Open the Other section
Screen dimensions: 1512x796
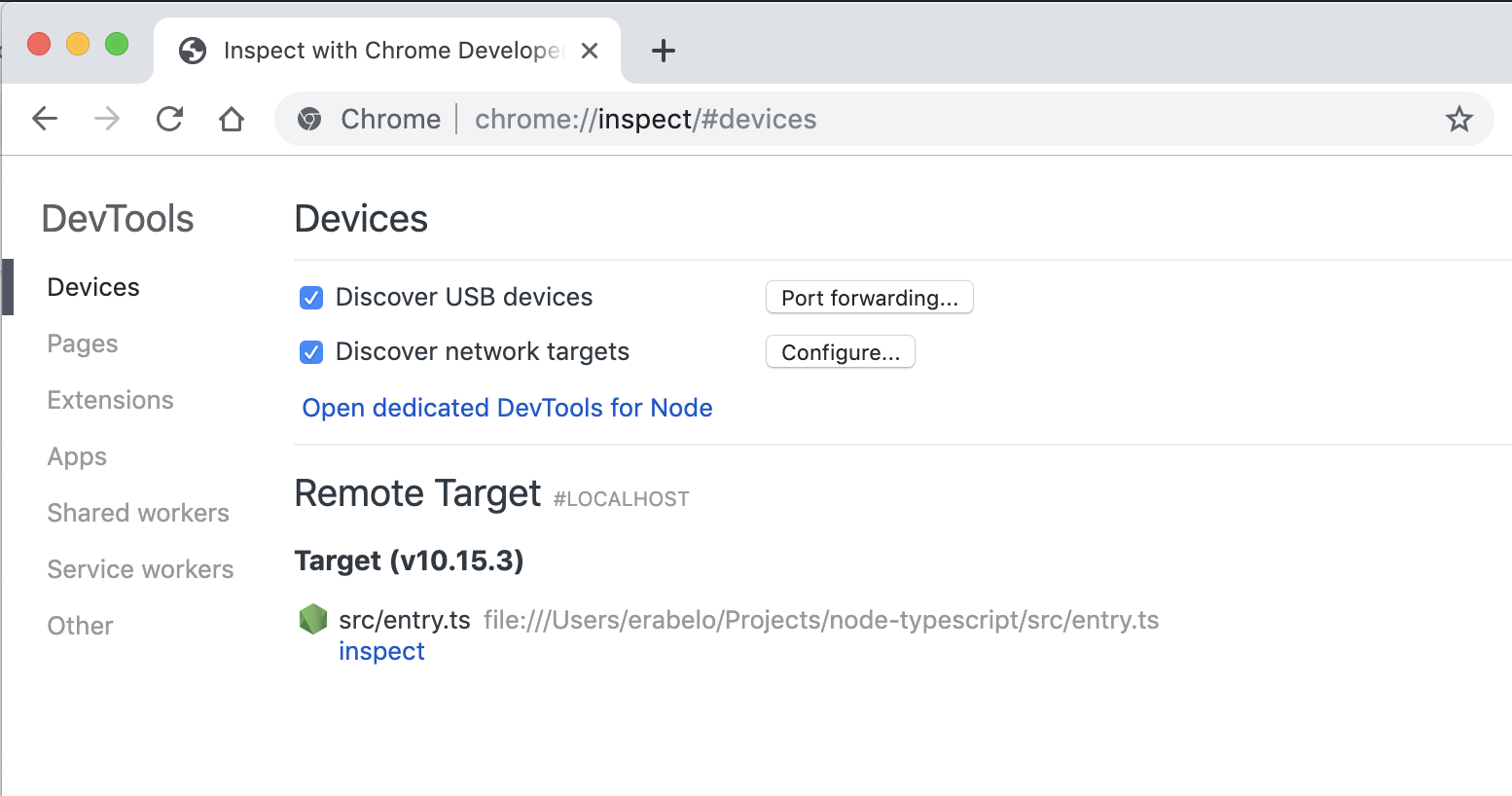tap(80, 626)
